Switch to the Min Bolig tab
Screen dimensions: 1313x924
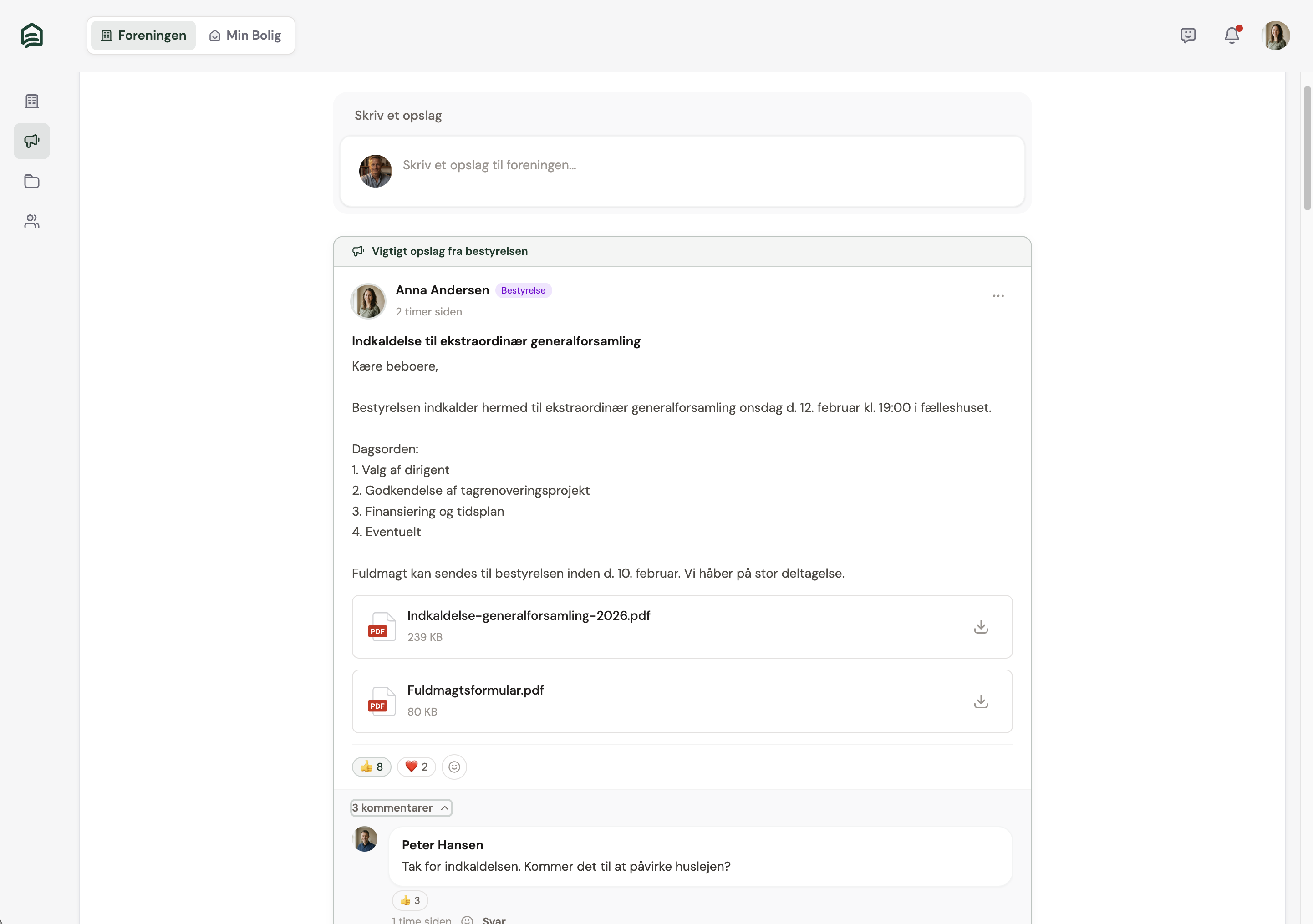[x=245, y=36]
